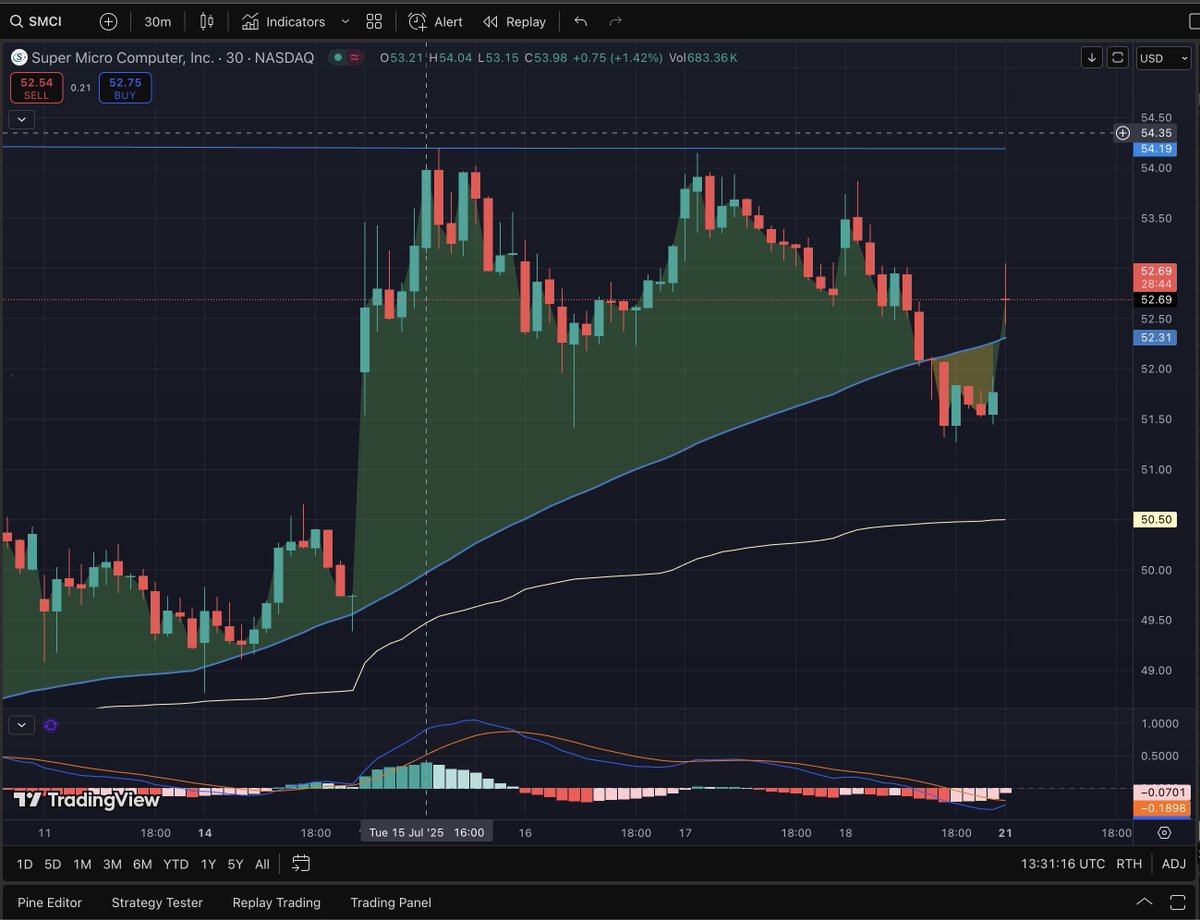1200x920 pixels.
Task: Select the 1Y date range
Action: click(208, 864)
